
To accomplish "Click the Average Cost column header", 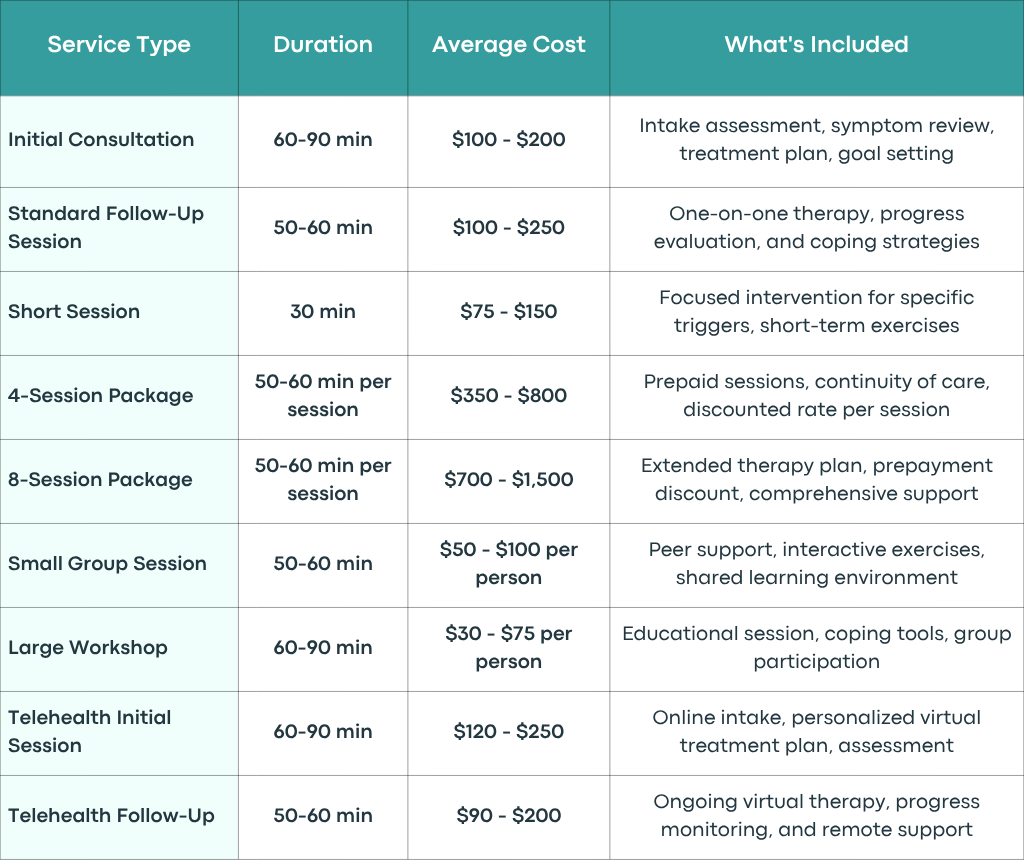I will (509, 44).
